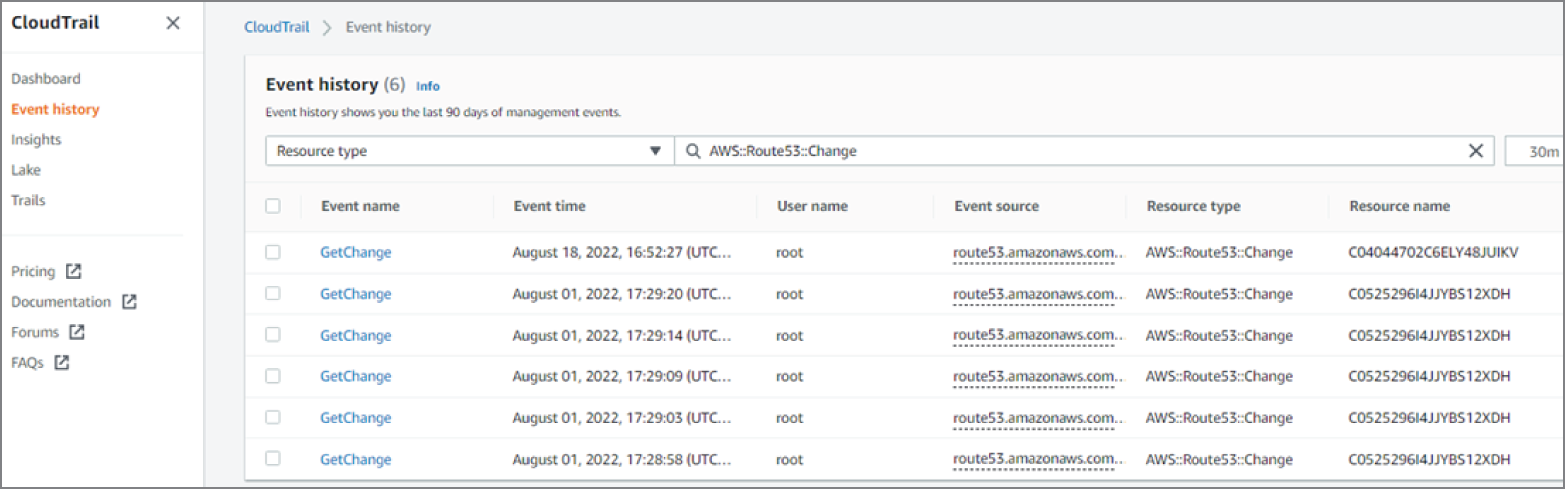Click the August 01, 2022, 17:29:20 timestamp
Screen dimensions: 1565x489
pos(622,293)
